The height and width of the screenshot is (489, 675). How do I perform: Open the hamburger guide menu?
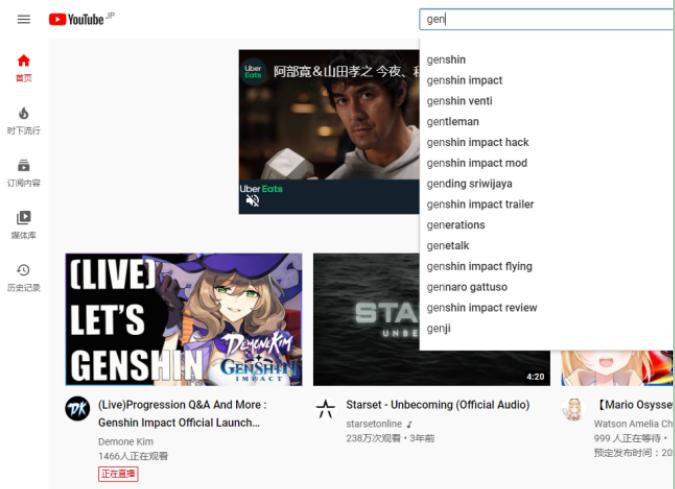point(23,19)
